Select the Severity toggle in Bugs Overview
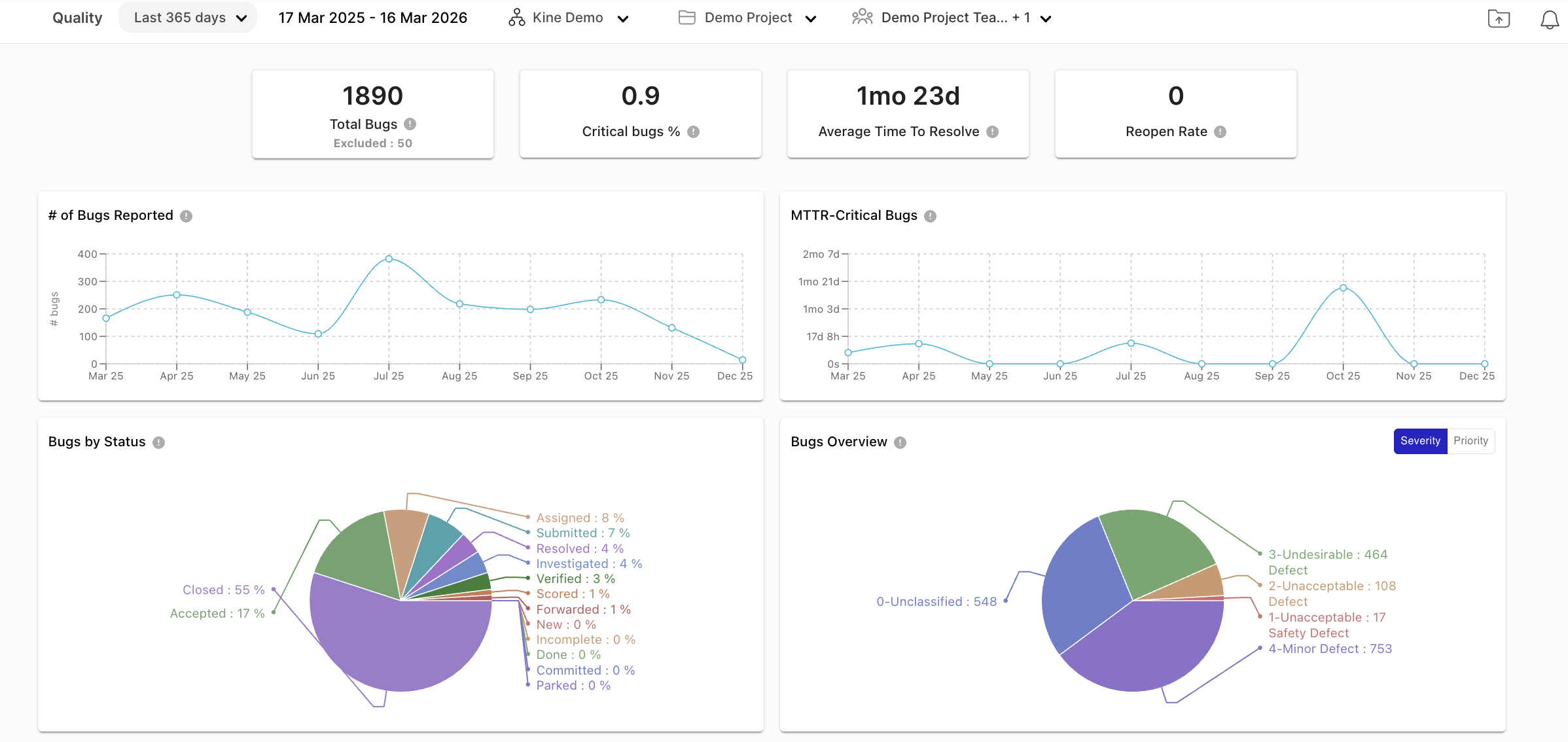The image size is (1568, 742). [1419, 441]
